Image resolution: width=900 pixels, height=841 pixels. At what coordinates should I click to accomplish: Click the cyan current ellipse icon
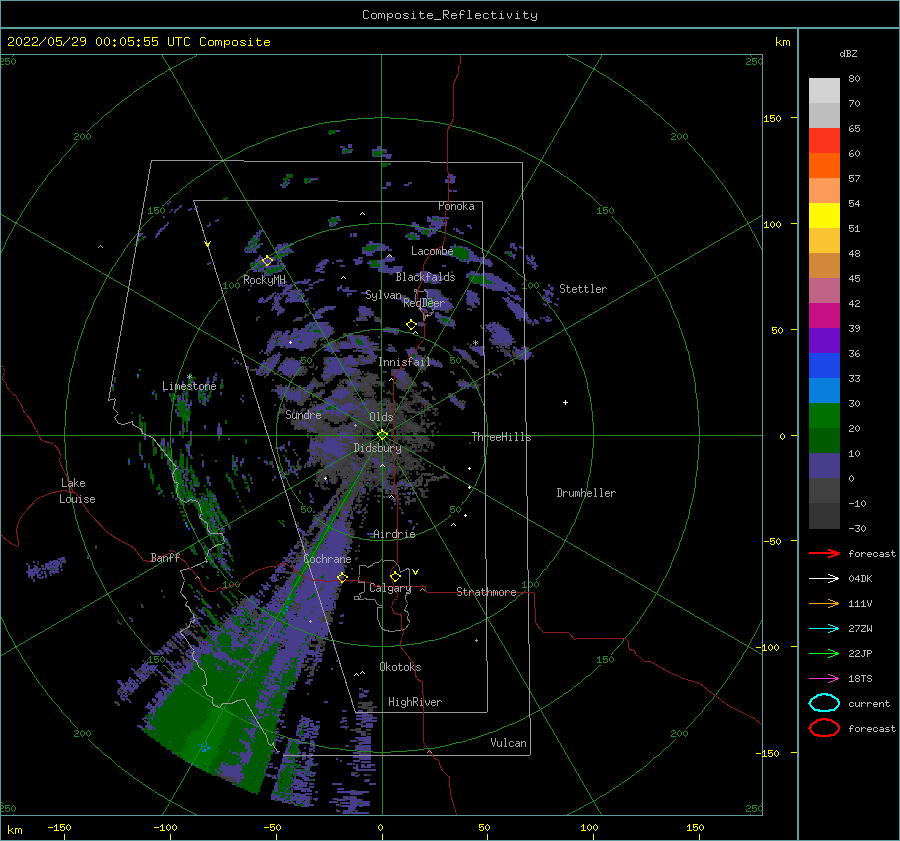pyautogui.click(x=824, y=703)
